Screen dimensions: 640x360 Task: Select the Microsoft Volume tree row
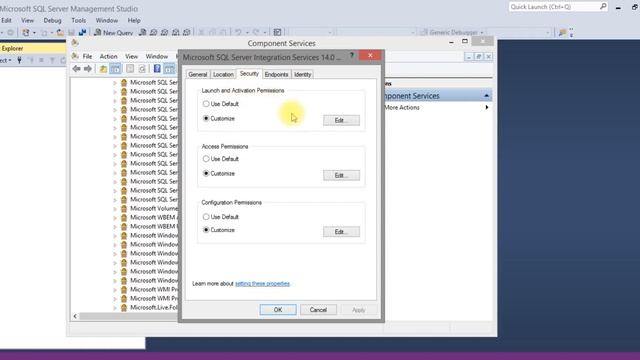[149, 209]
